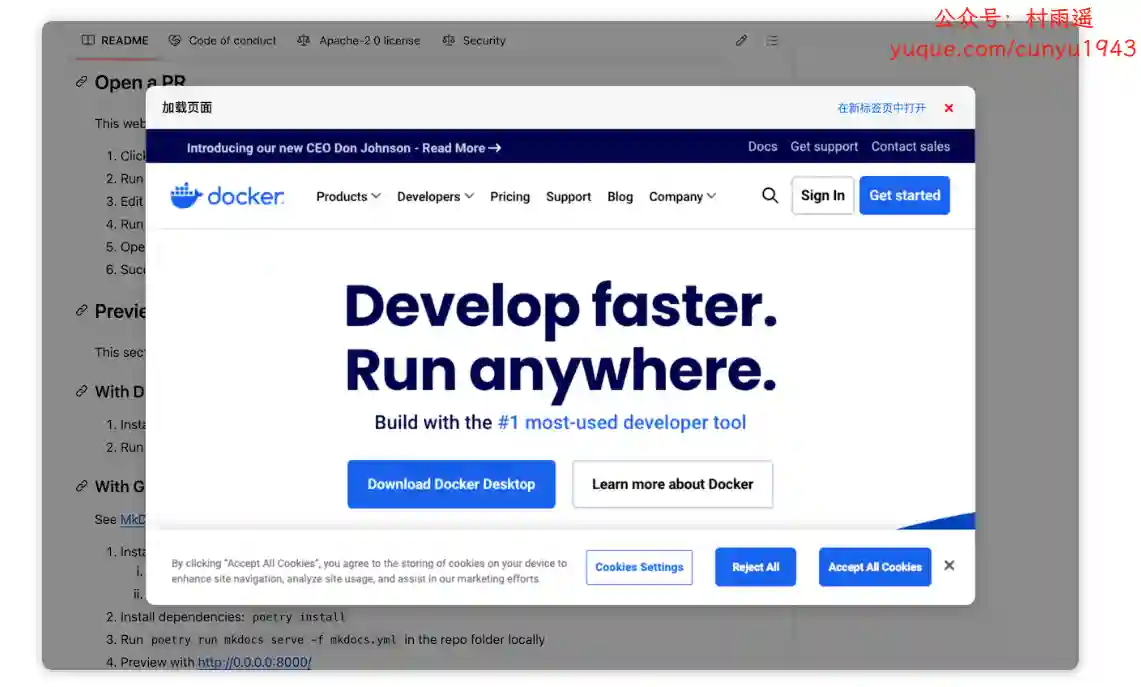Click the link anchor icon beside Open a PR
1141x687 pixels.
click(82, 82)
